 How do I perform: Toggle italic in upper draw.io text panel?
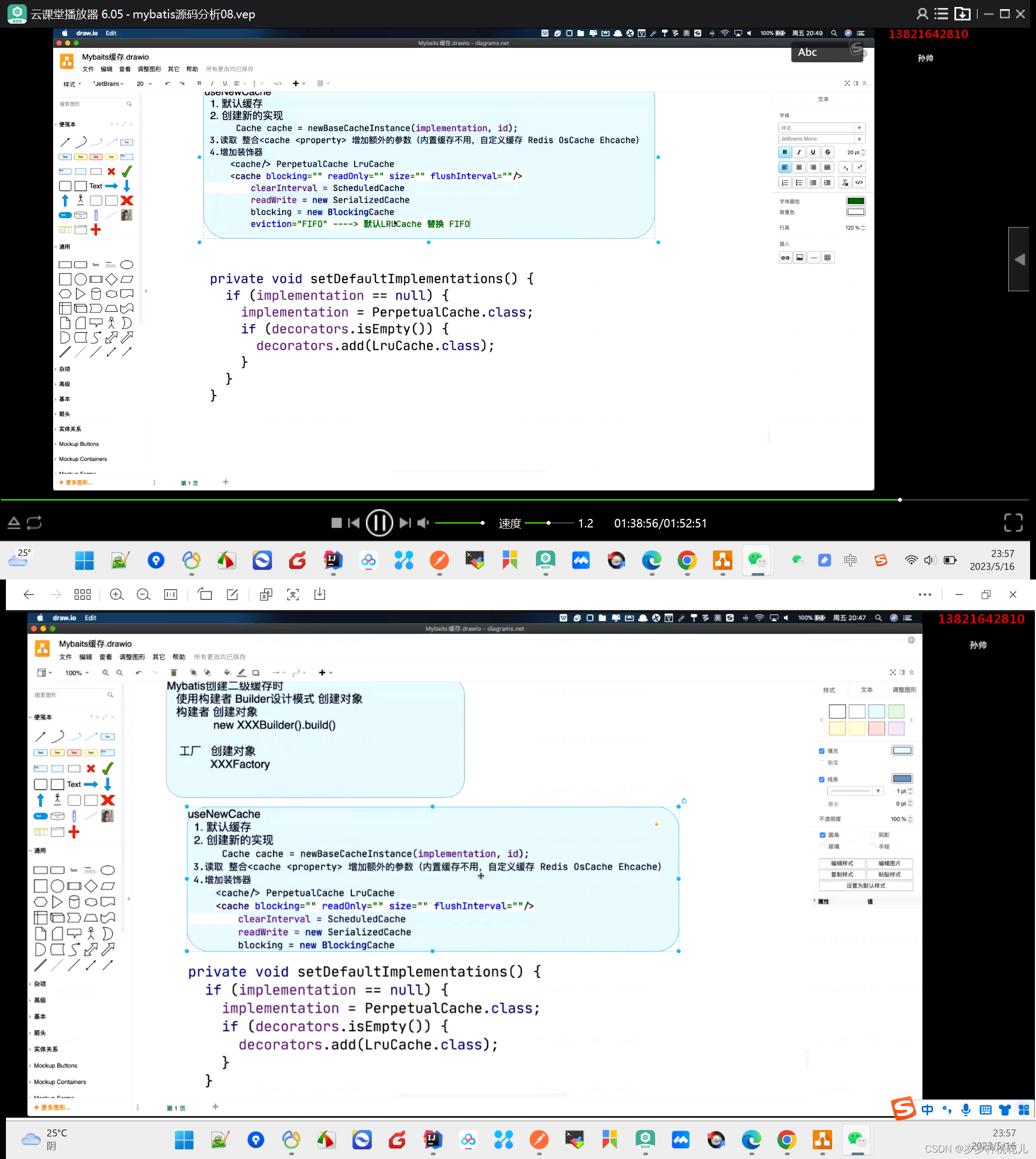799,152
